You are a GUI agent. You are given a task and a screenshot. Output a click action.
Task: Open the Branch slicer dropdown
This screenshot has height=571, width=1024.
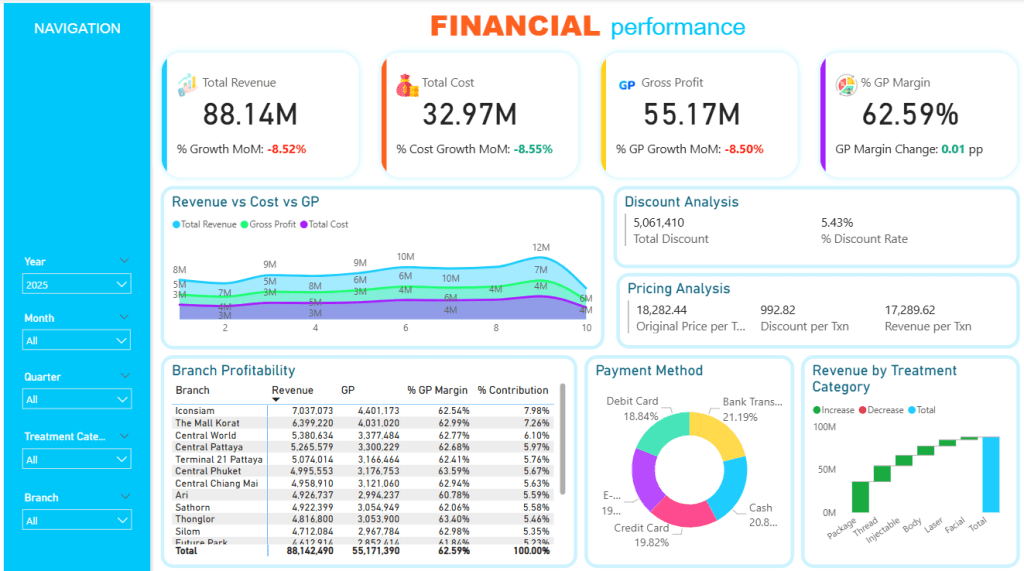(77, 521)
